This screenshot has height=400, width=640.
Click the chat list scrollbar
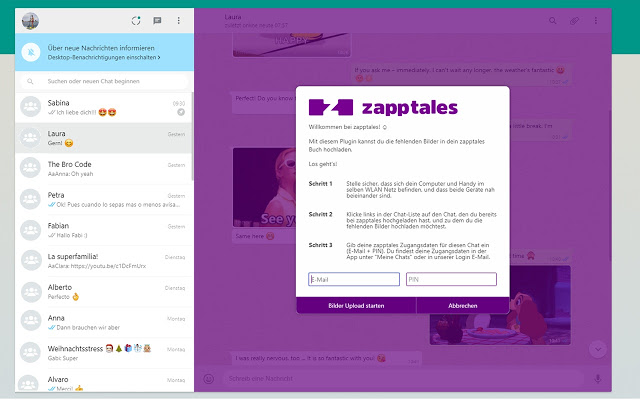coord(192,137)
